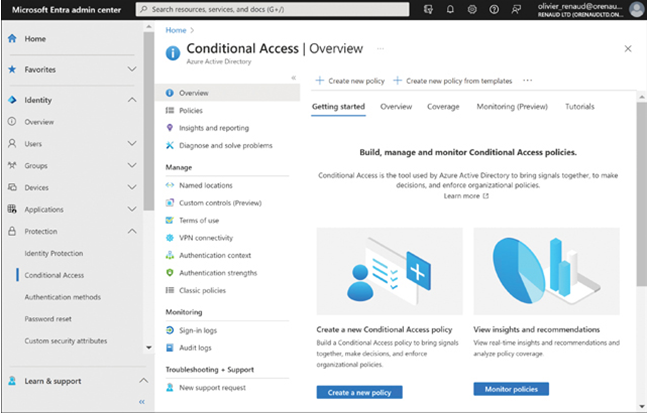Expand the Devices section
The height and width of the screenshot is (415, 647).
click(132, 187)
